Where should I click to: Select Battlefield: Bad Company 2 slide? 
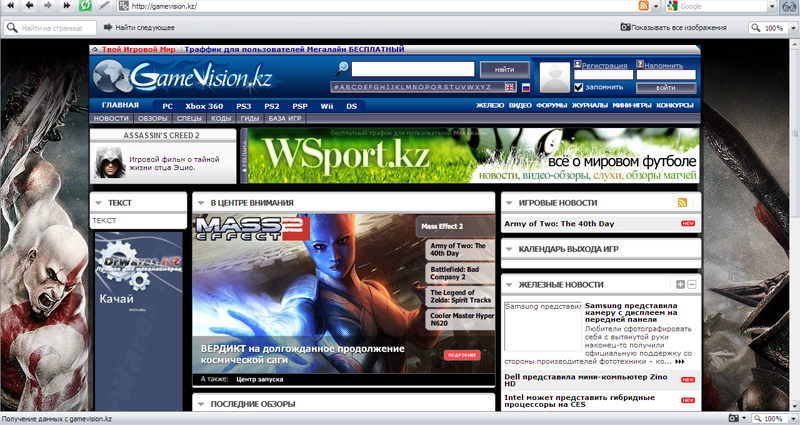(x=460, y=273)
